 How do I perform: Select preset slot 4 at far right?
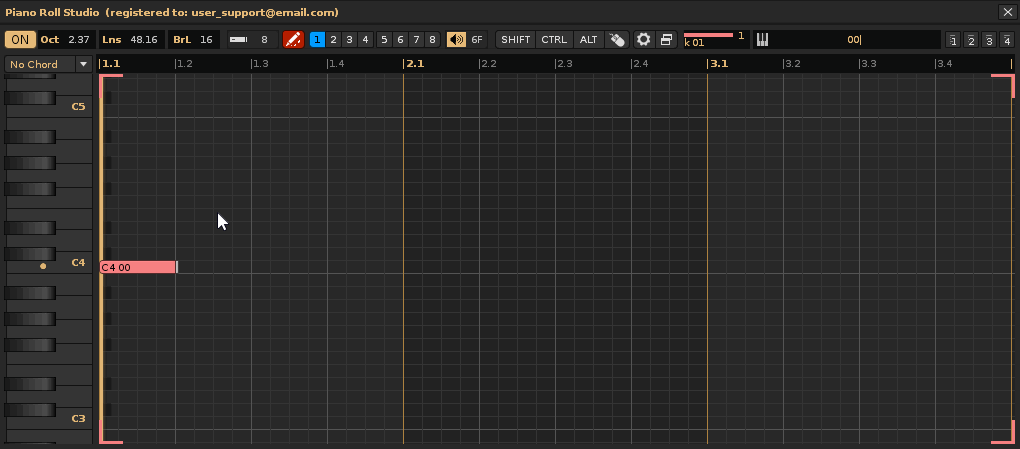[x=1007, y=41]
